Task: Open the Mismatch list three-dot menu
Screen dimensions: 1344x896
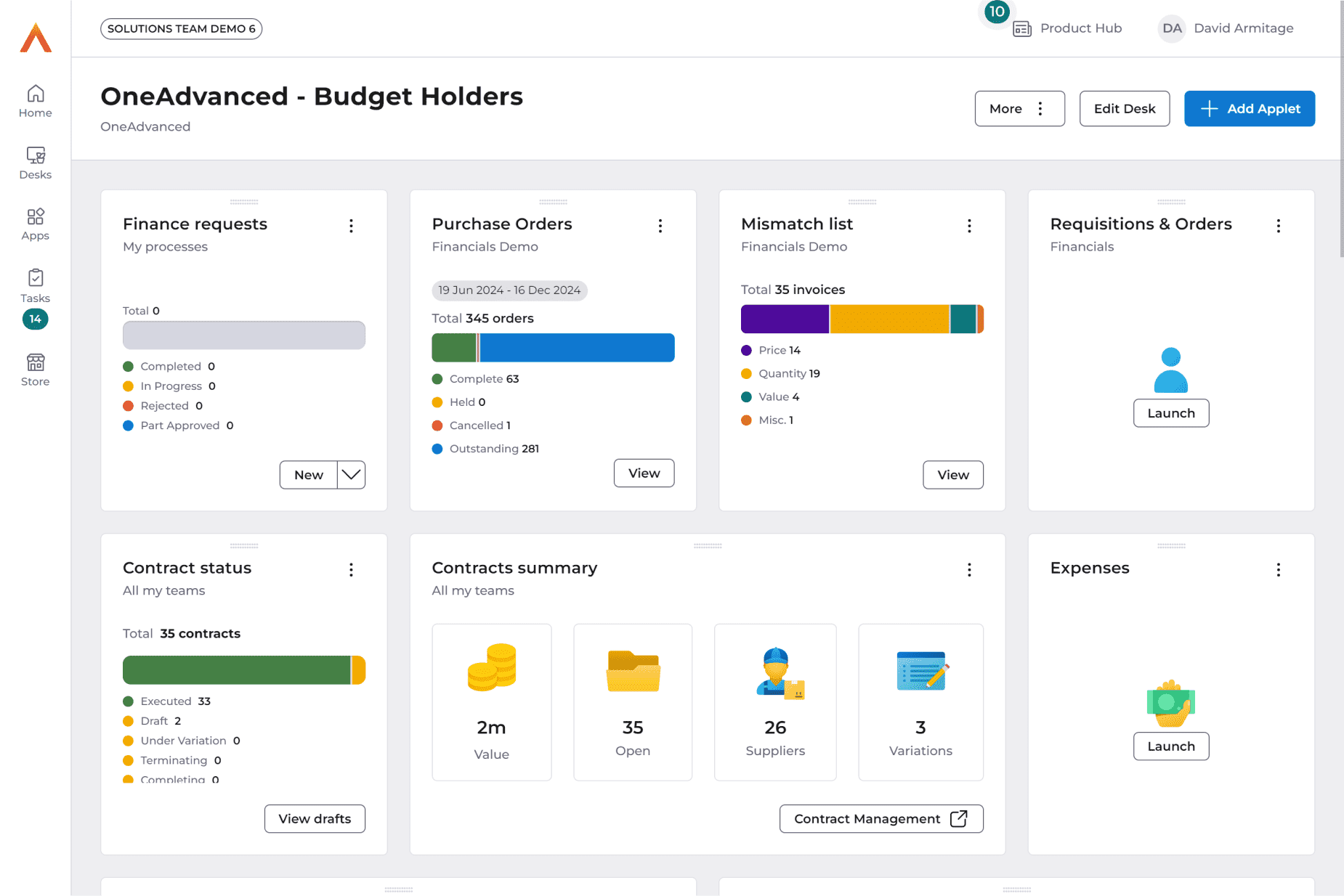Action: point(969,226)
